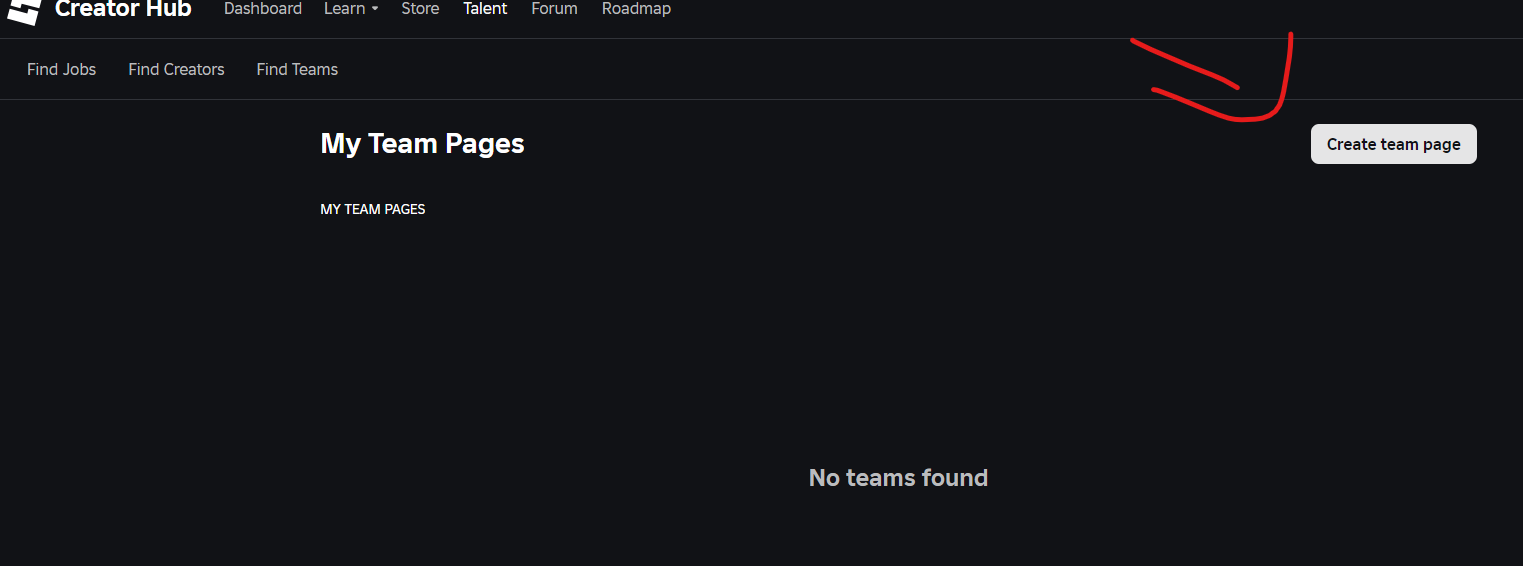Image resolution: width=1523 pixels, height=566 pixels.
Task: Click the No teams found message
Action: point(898,478)
